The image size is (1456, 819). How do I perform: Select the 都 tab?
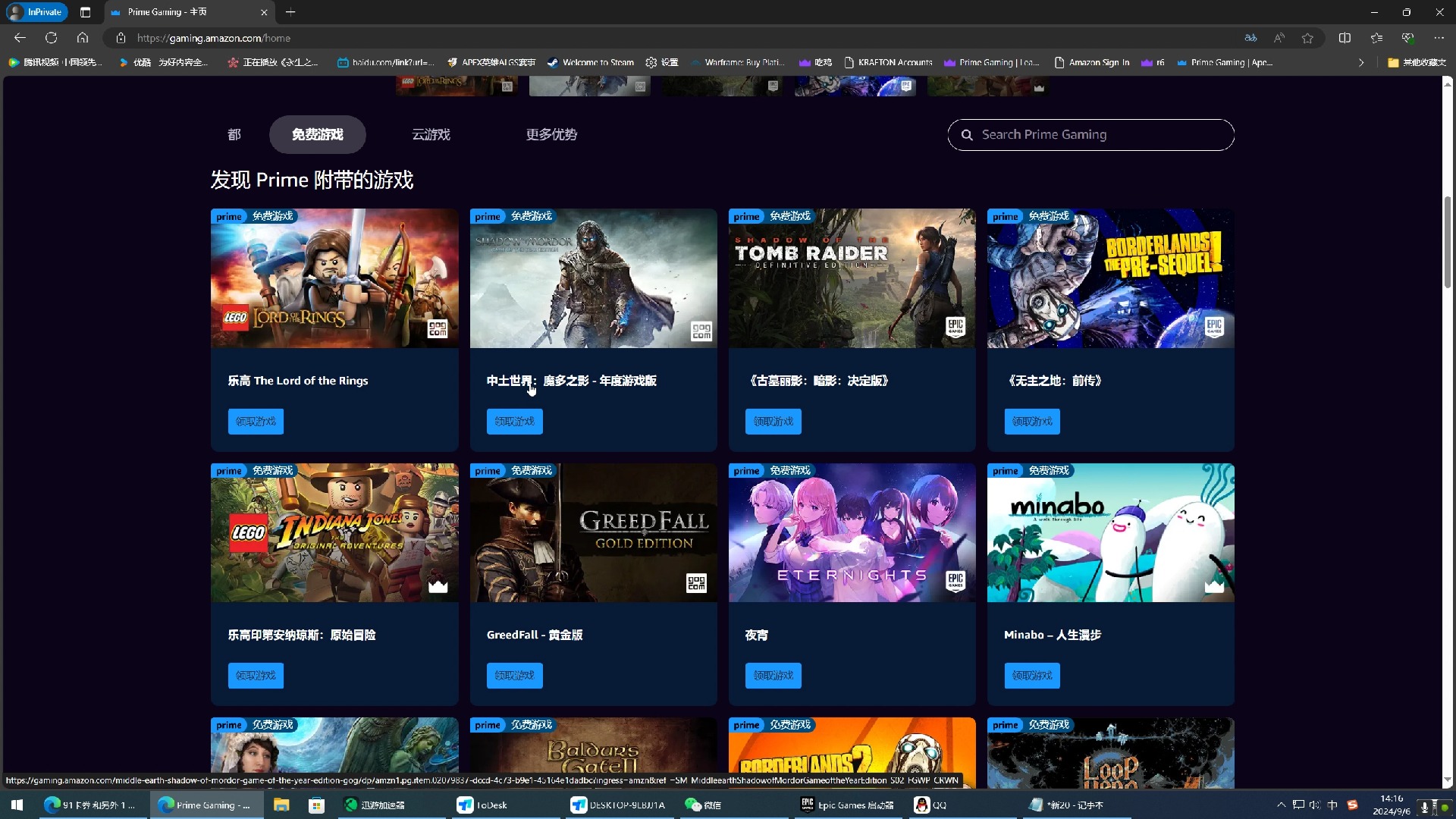(234, 135)
